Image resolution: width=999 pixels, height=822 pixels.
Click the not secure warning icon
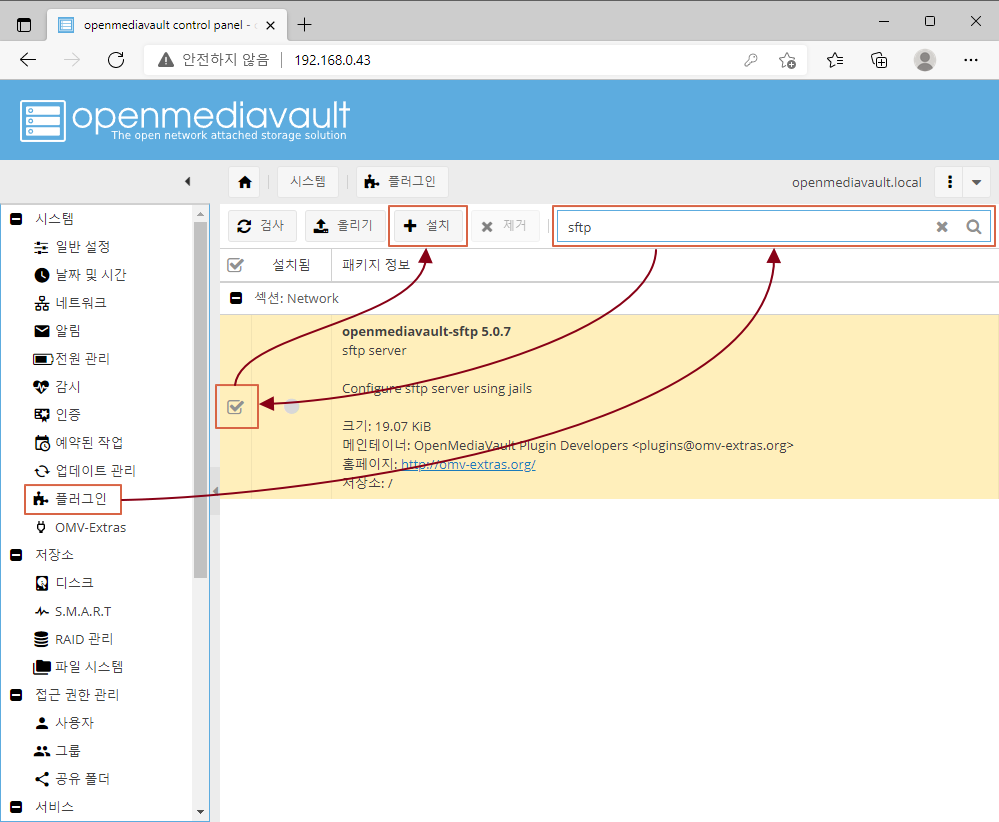pyautogui.click(x=166, y=60)
